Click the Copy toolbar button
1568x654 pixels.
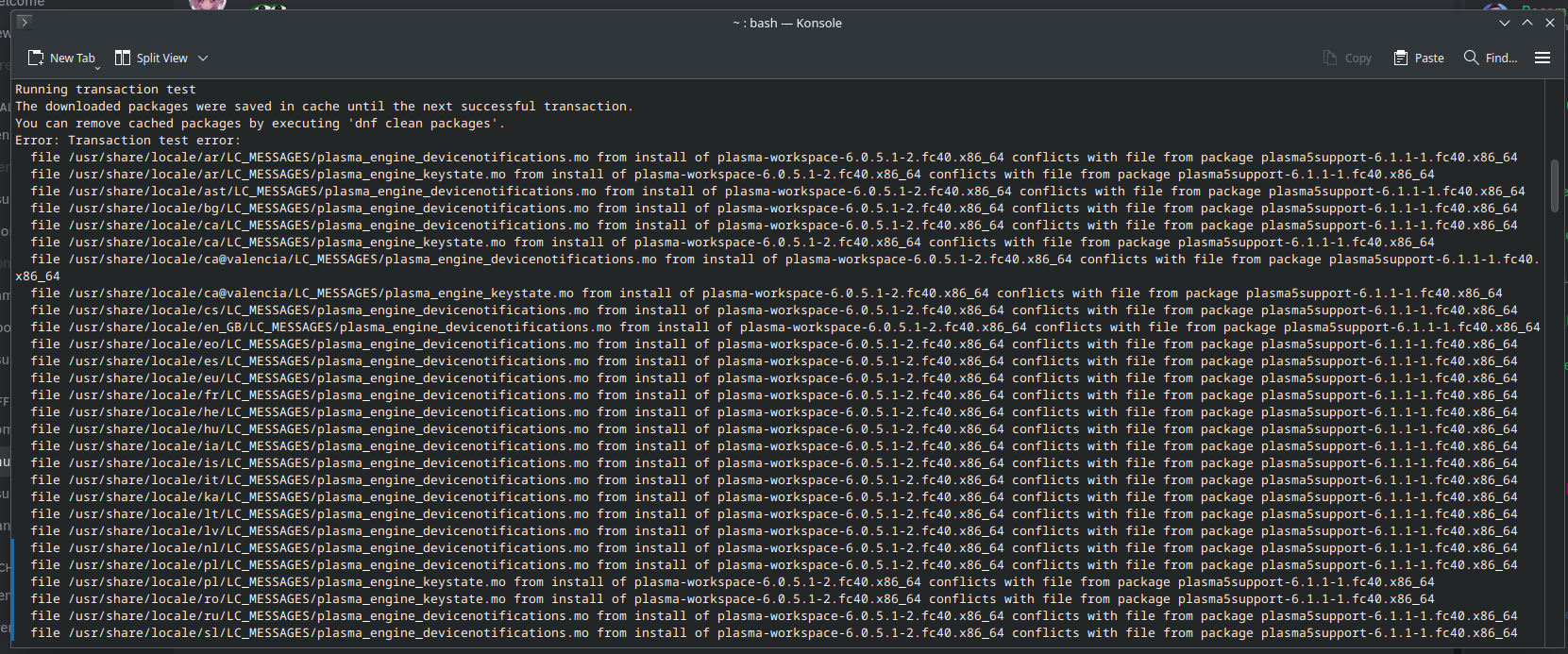(x=1347, y=58)
